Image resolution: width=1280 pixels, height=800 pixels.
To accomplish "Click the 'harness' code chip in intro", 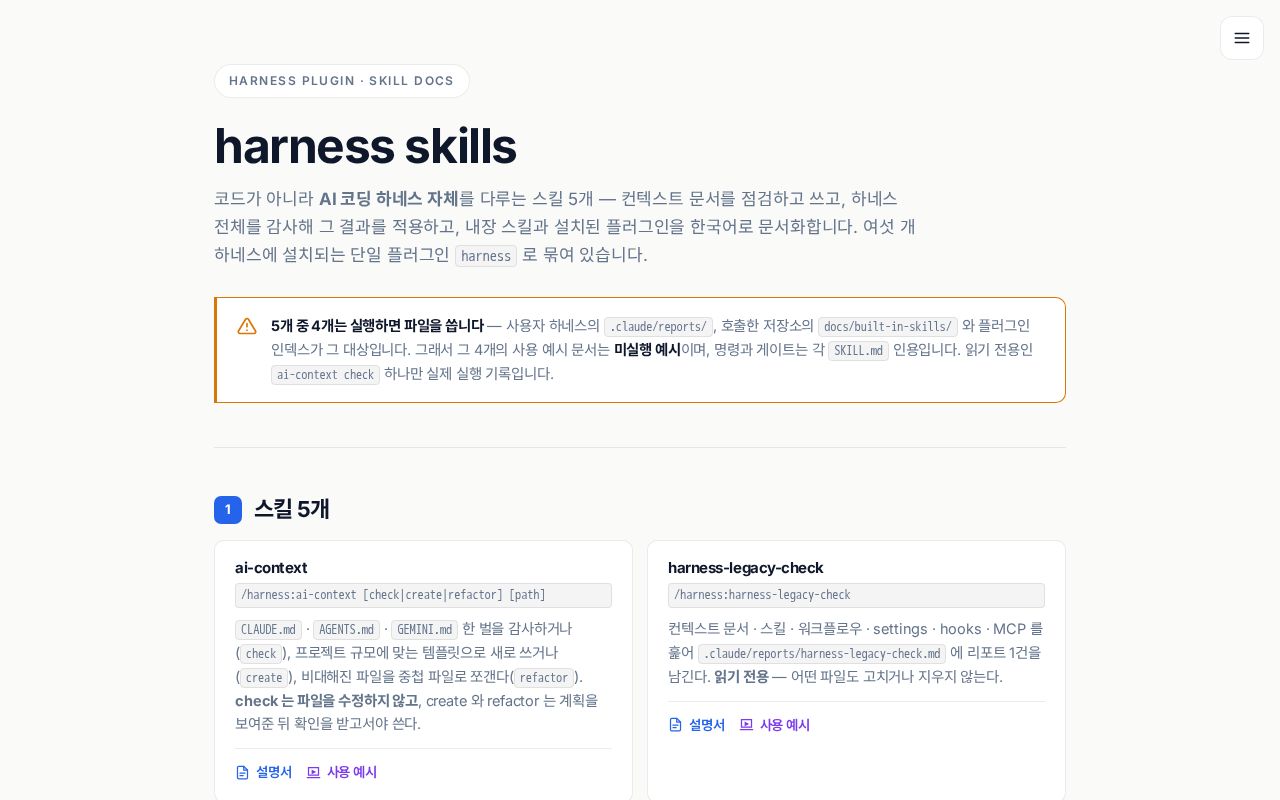I will click(486, 256).
